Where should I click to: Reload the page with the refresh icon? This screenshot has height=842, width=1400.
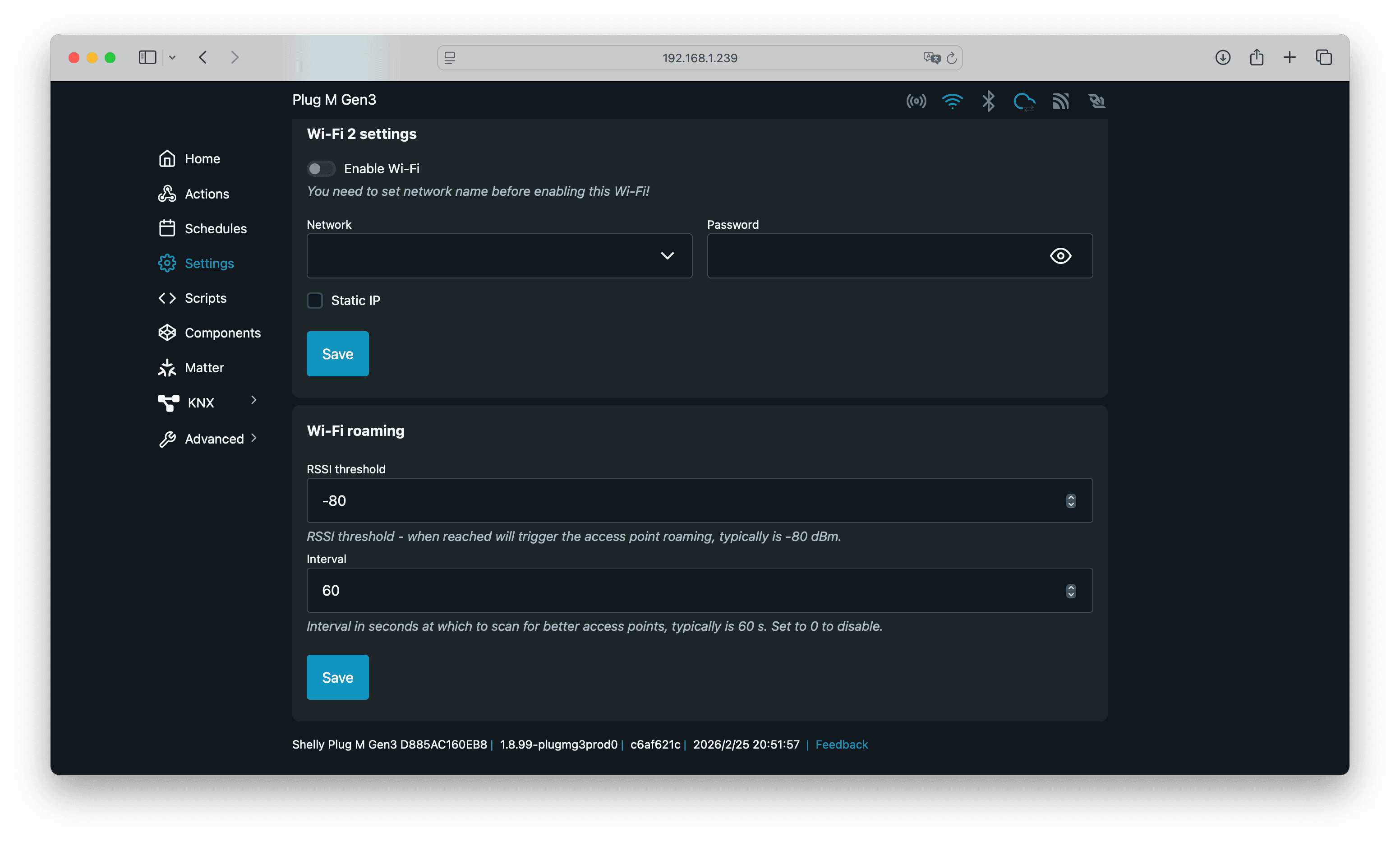pos(952,58)
